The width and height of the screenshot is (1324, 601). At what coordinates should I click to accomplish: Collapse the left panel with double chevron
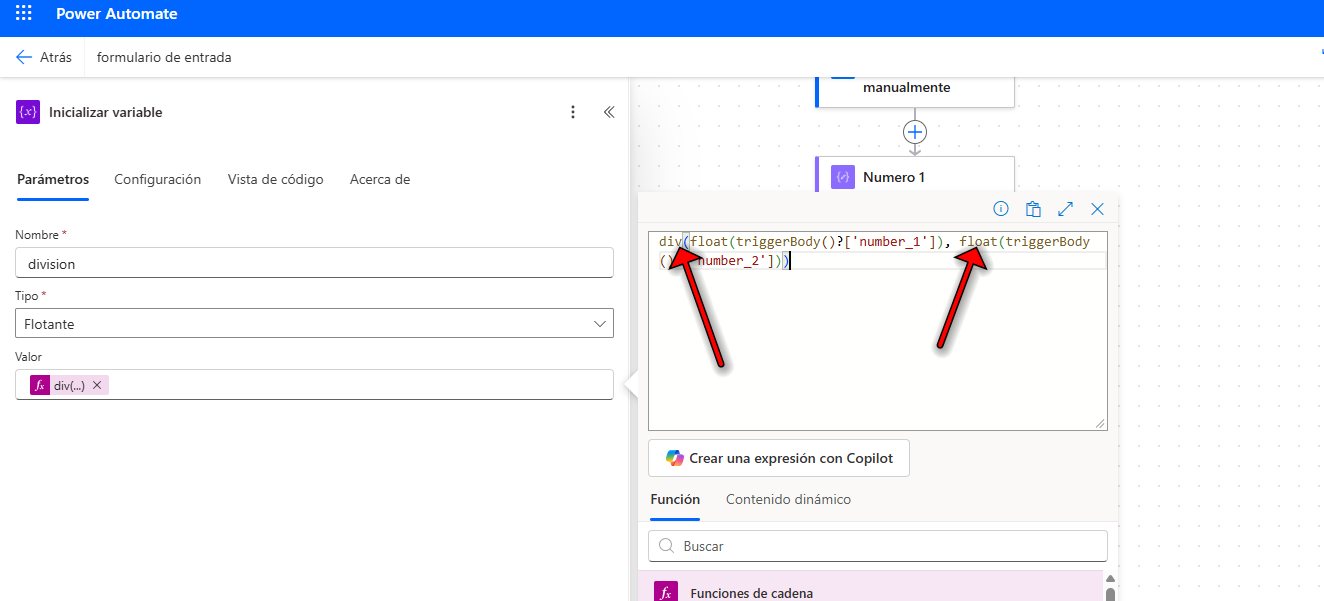point(608,112)
